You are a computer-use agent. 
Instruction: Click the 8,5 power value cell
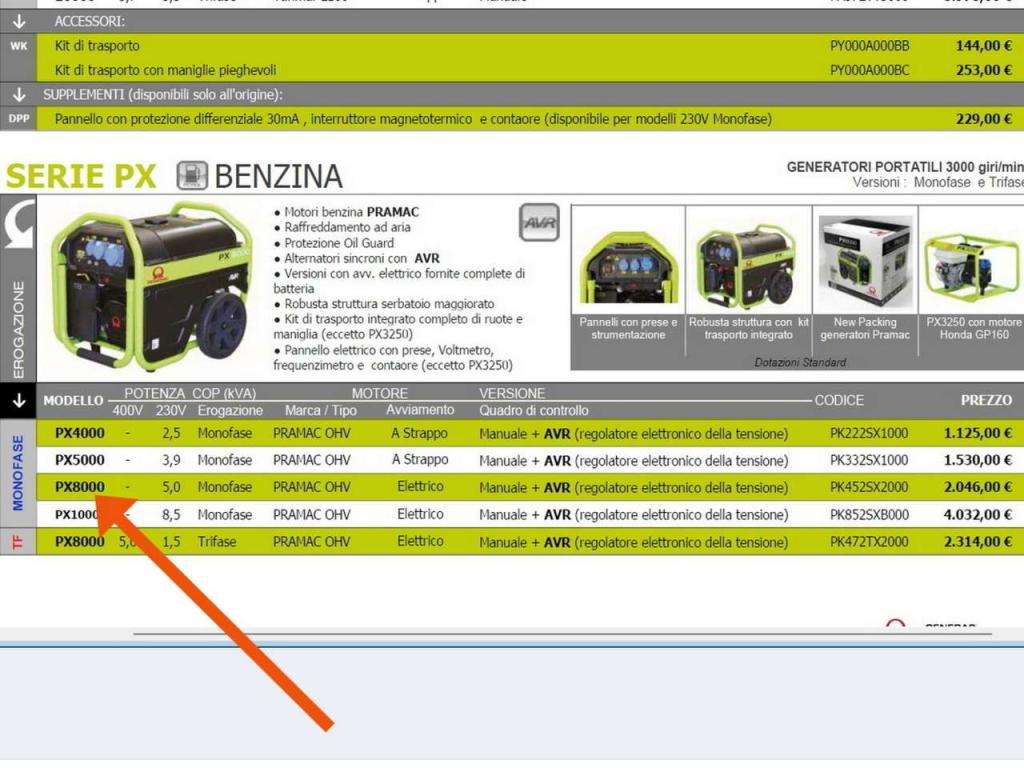171,515
